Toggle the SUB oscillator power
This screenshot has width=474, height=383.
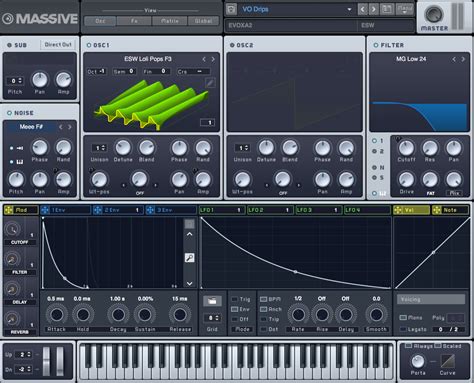9,45
